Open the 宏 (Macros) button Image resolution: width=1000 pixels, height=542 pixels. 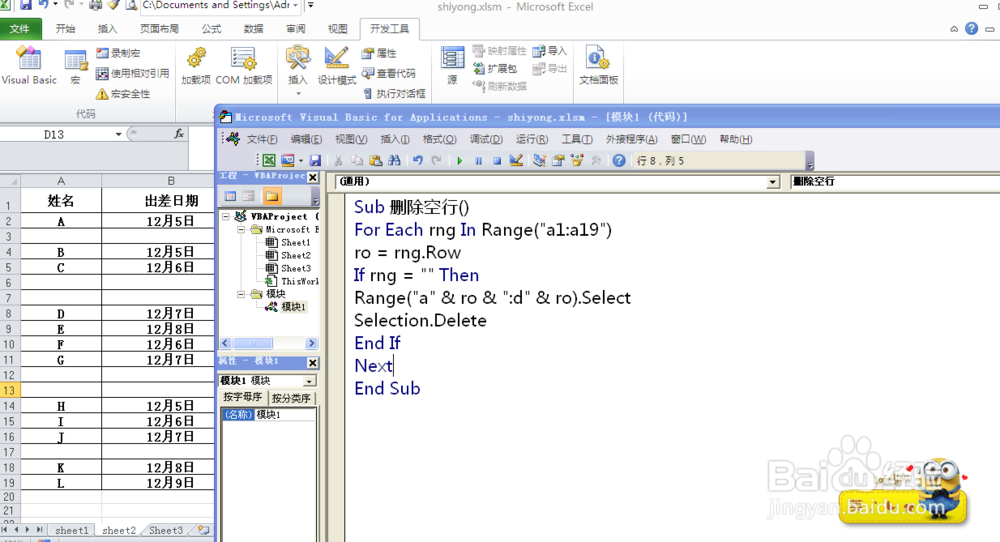click(x=75, y=67)
